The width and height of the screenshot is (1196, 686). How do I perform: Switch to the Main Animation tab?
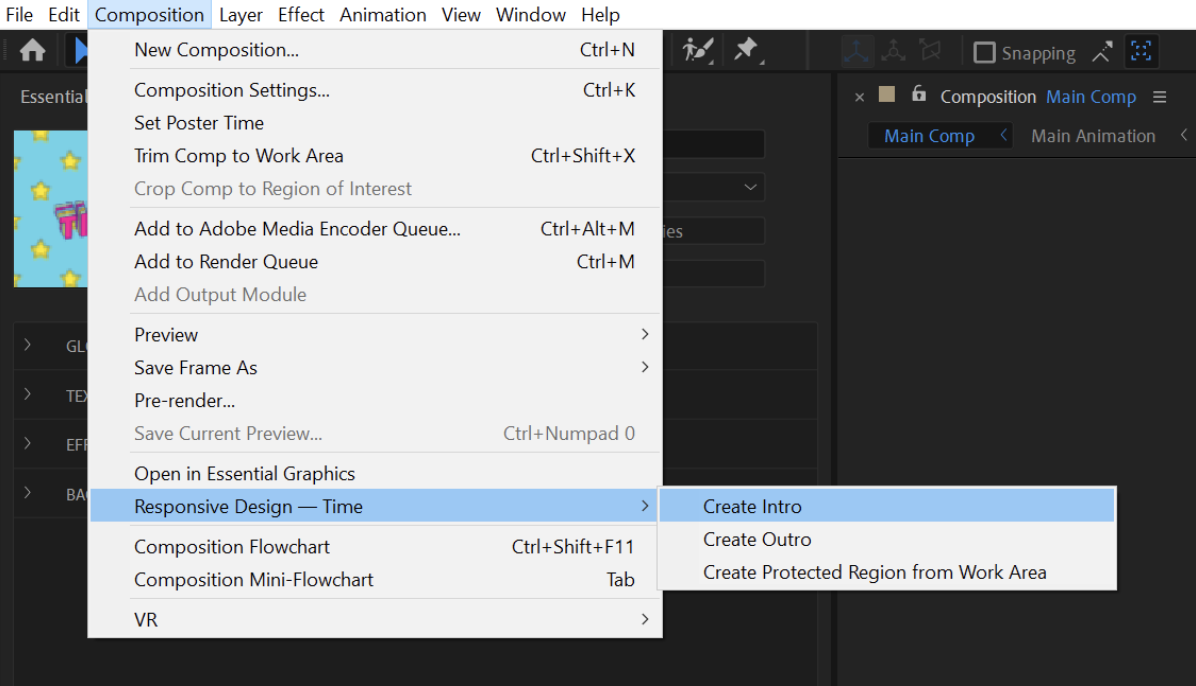pyautogui.click(x=1093, y=135)
